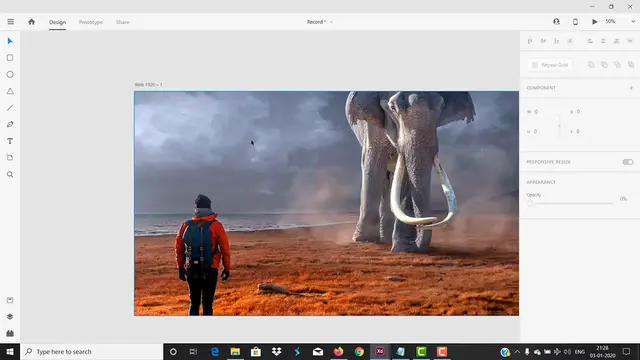Select the Text tool
The image size is (640, 360).
pyautogui.click(x=10, y=141)
